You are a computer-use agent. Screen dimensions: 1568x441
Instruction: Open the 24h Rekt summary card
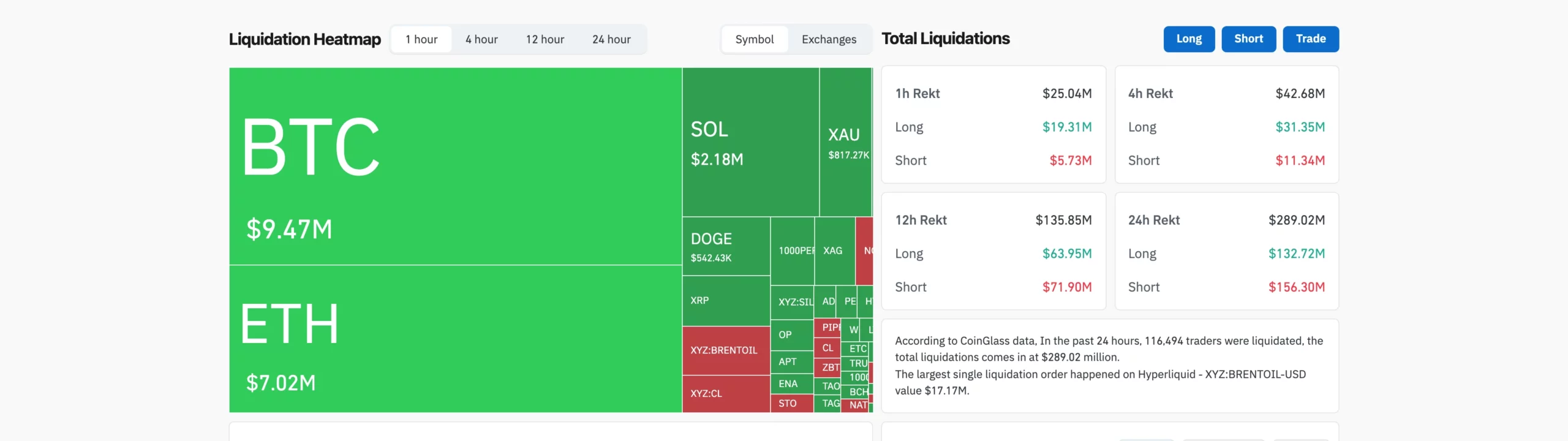[x=1226, y=251]
